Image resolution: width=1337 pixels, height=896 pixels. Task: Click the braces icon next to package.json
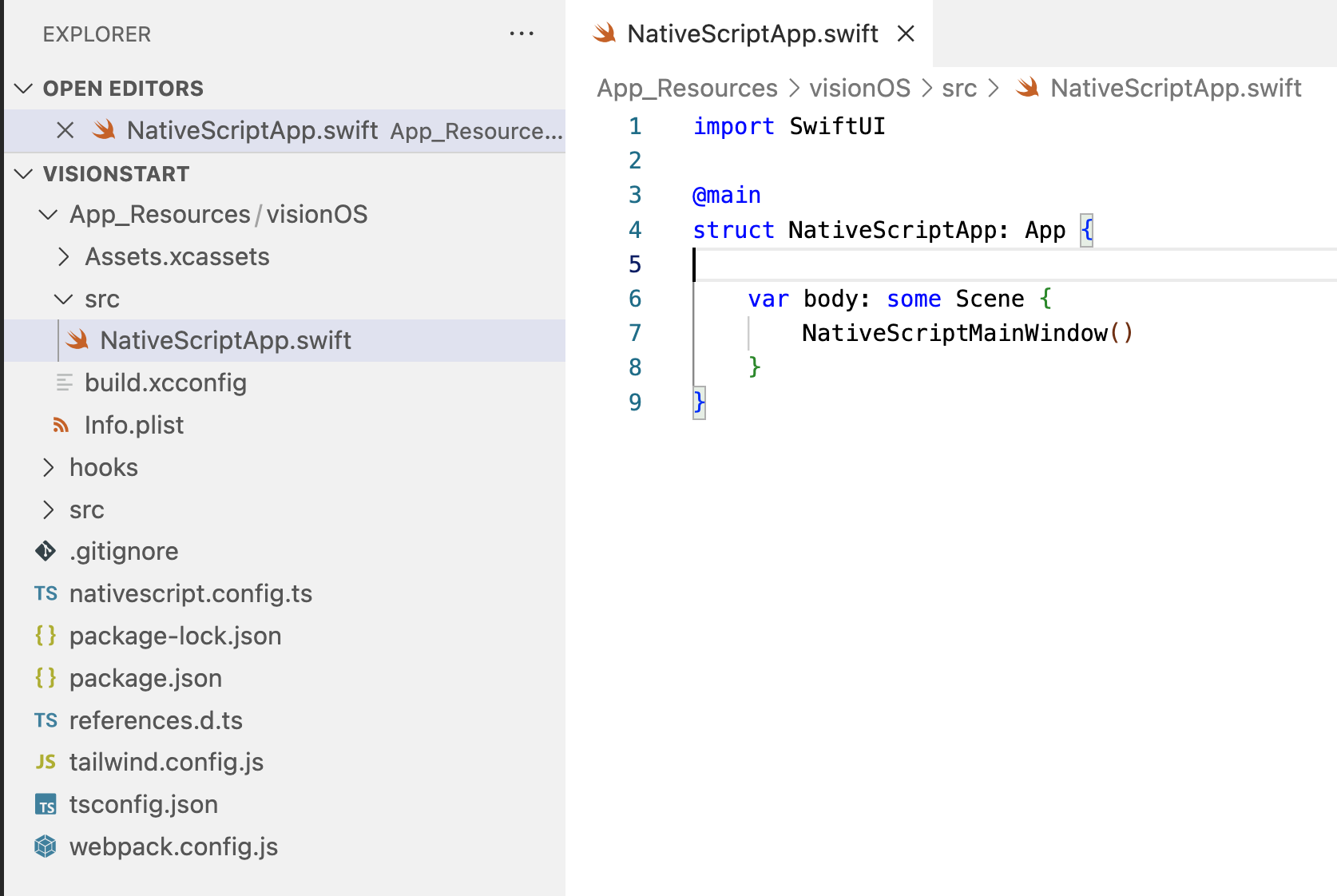pyautogui.click(x=46, y=678)
